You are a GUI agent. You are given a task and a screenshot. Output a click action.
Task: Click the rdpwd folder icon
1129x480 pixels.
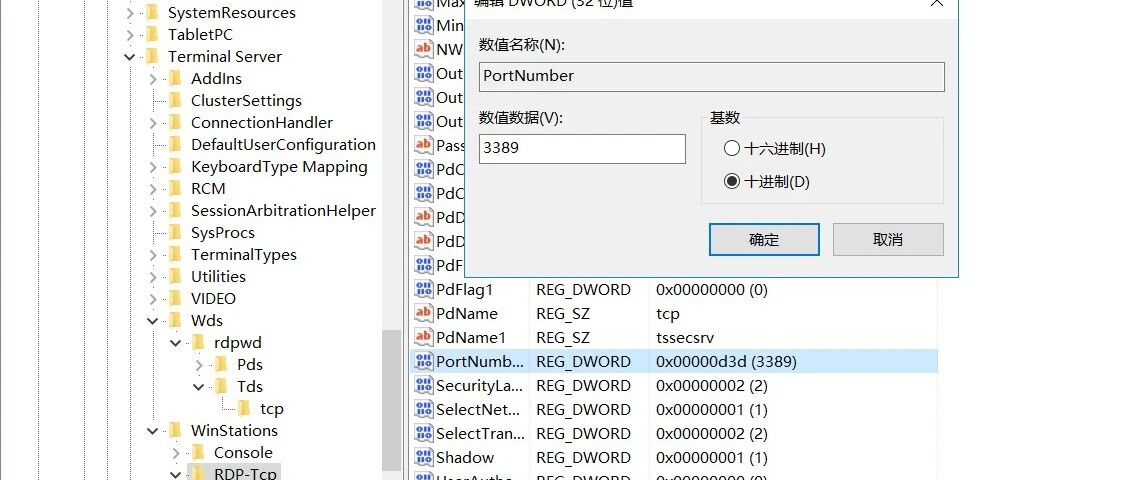point(197,343)
